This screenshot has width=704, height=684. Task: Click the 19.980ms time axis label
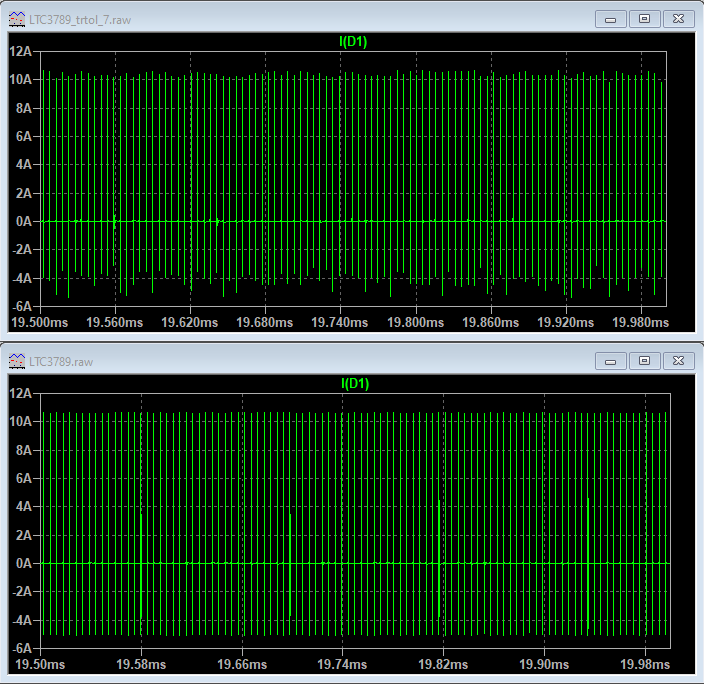tap(640, 322)
